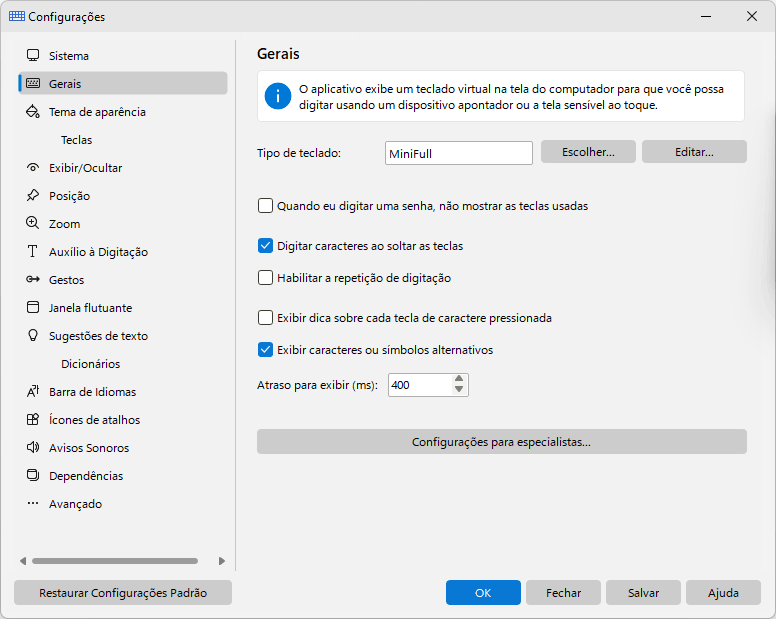This screenshot has width=776, height=619.
Task: Click the Gestos arrow icon
Action: pos(33,280)
